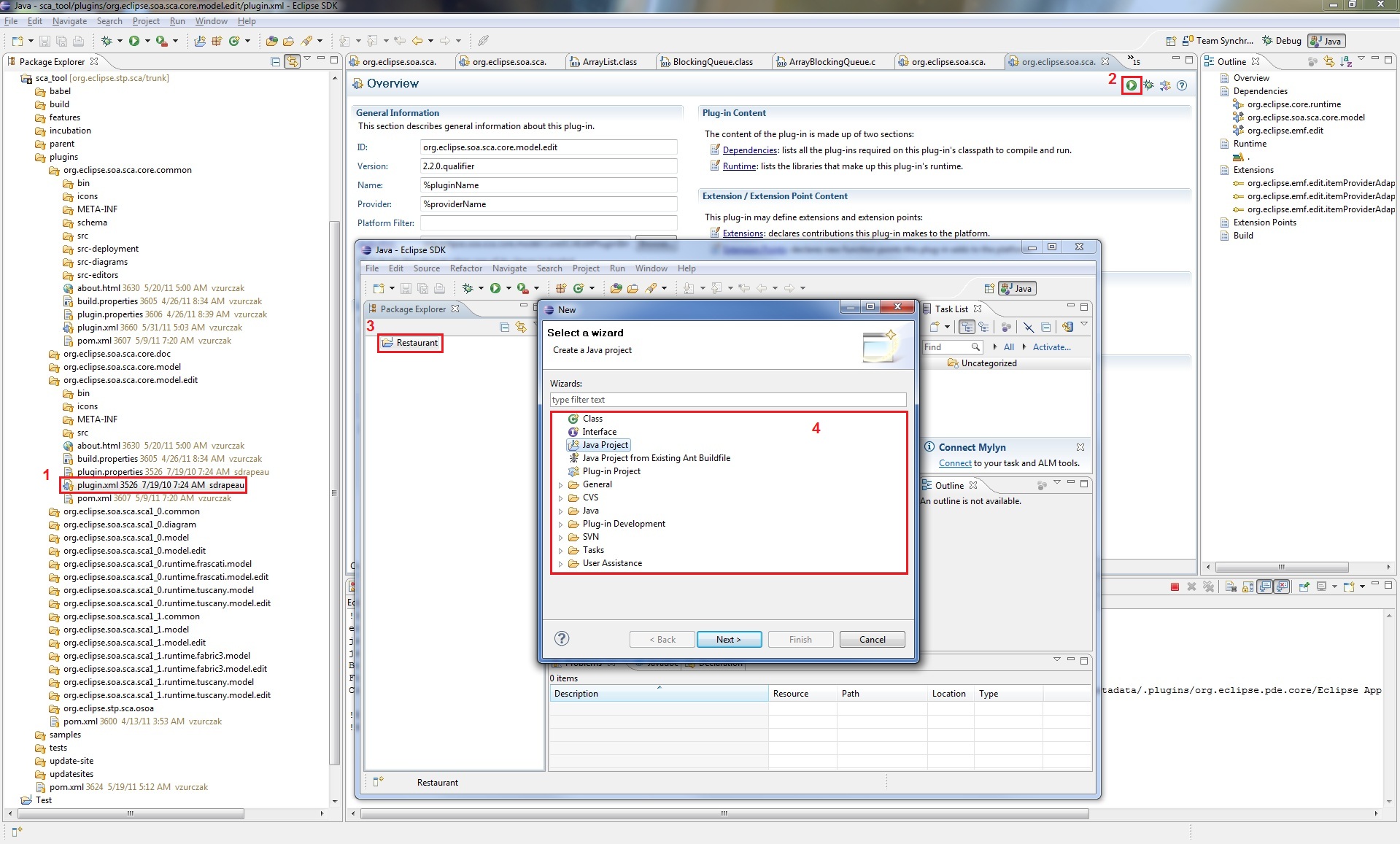
Task: Toggle the Java perspective button in inner window
Action: (1018, 288)
